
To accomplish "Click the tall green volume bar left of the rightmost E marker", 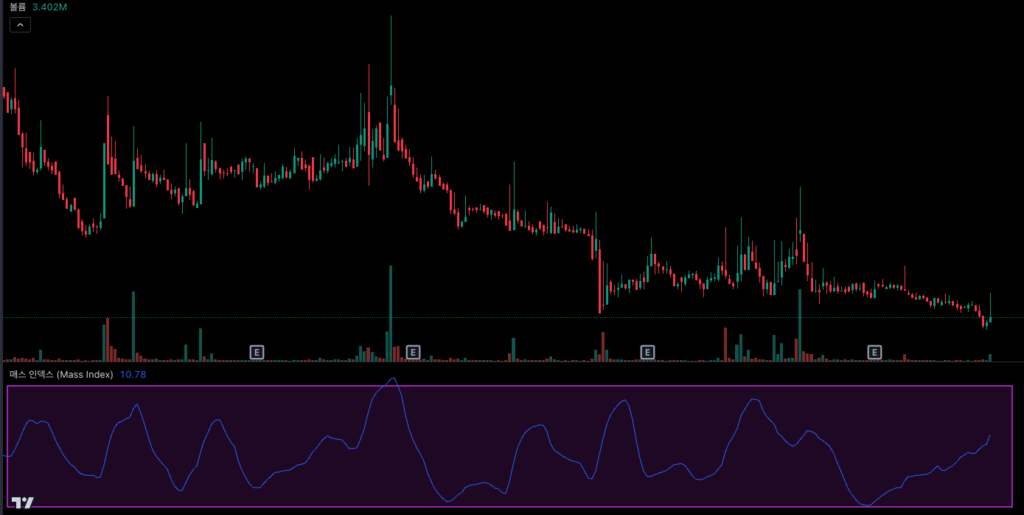I will (x=799, y=325).
